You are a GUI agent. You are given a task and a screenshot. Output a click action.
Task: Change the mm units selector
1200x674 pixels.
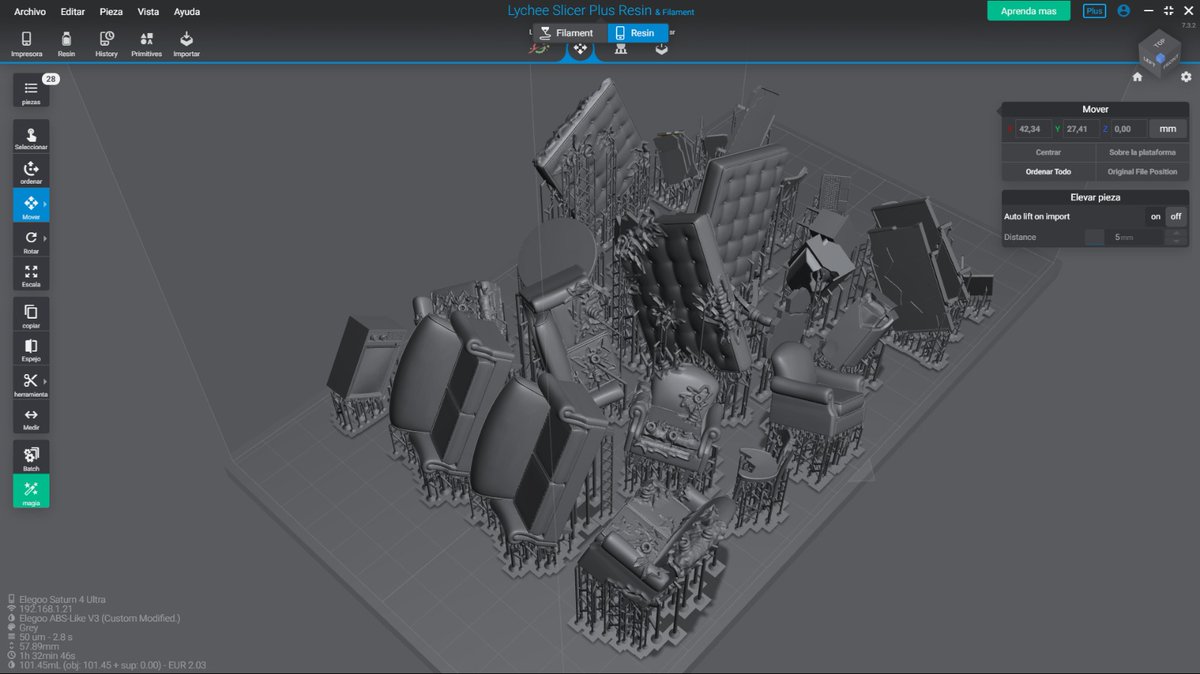point(1167,129)
